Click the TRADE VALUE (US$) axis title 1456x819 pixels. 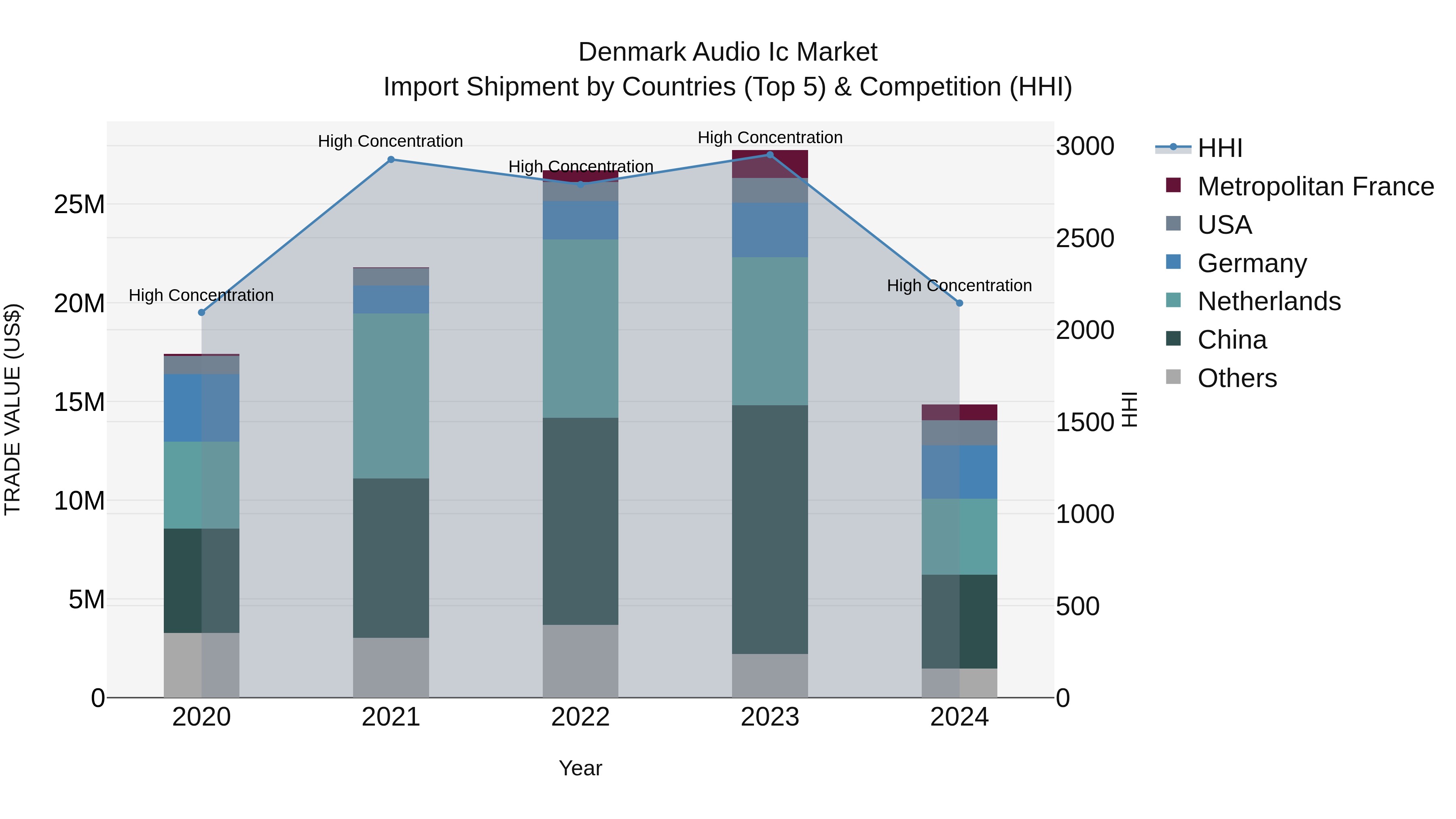click(13, 409)
